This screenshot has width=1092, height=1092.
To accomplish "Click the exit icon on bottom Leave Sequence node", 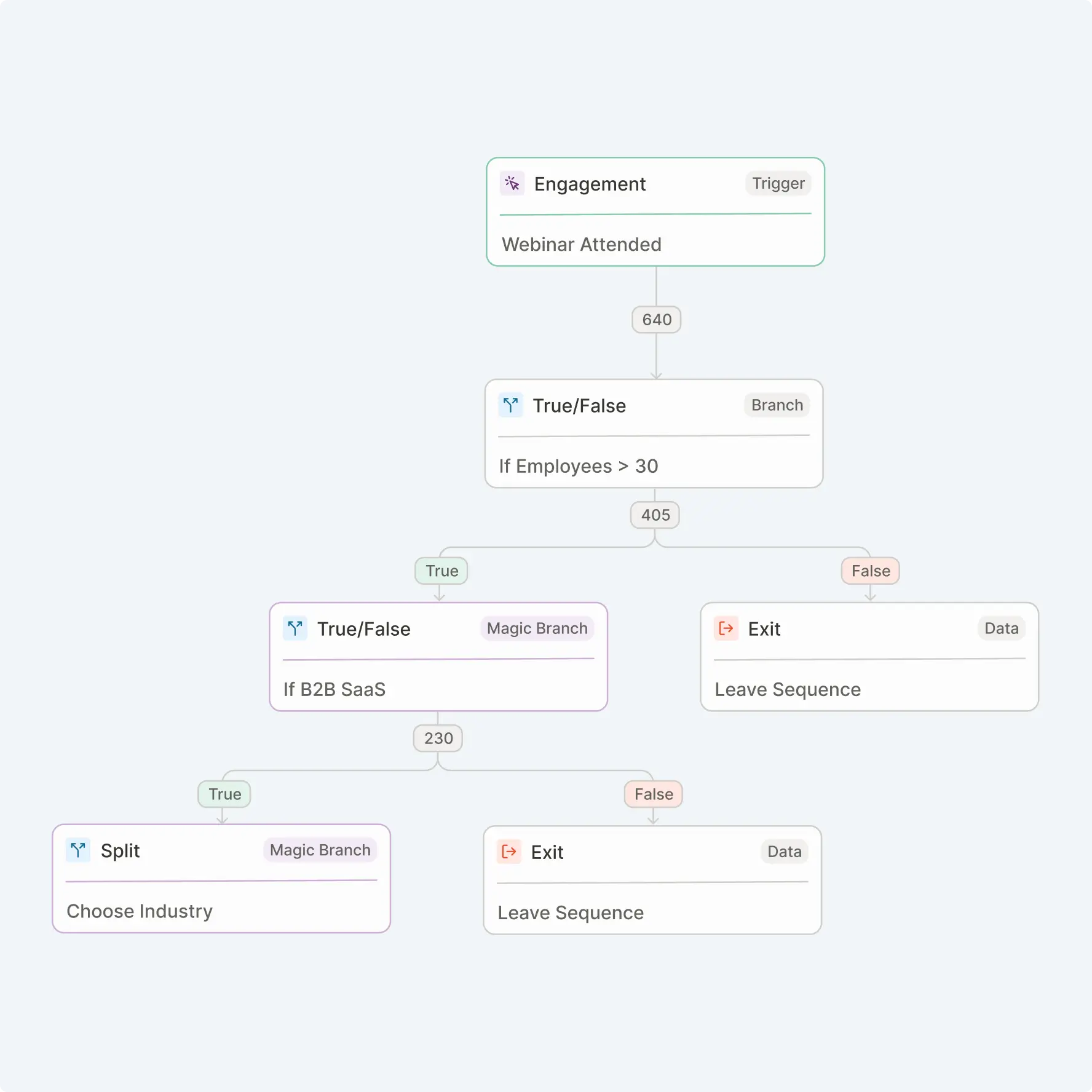I will pyautogui.click(x=509, y=852).
